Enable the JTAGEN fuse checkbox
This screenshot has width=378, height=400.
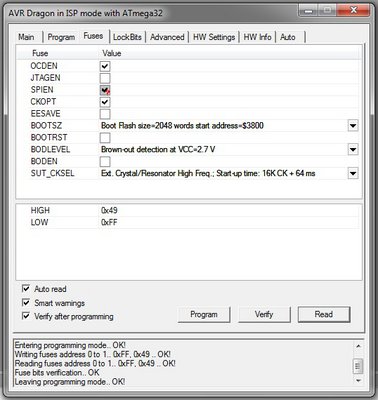click(x=105, y=78)
